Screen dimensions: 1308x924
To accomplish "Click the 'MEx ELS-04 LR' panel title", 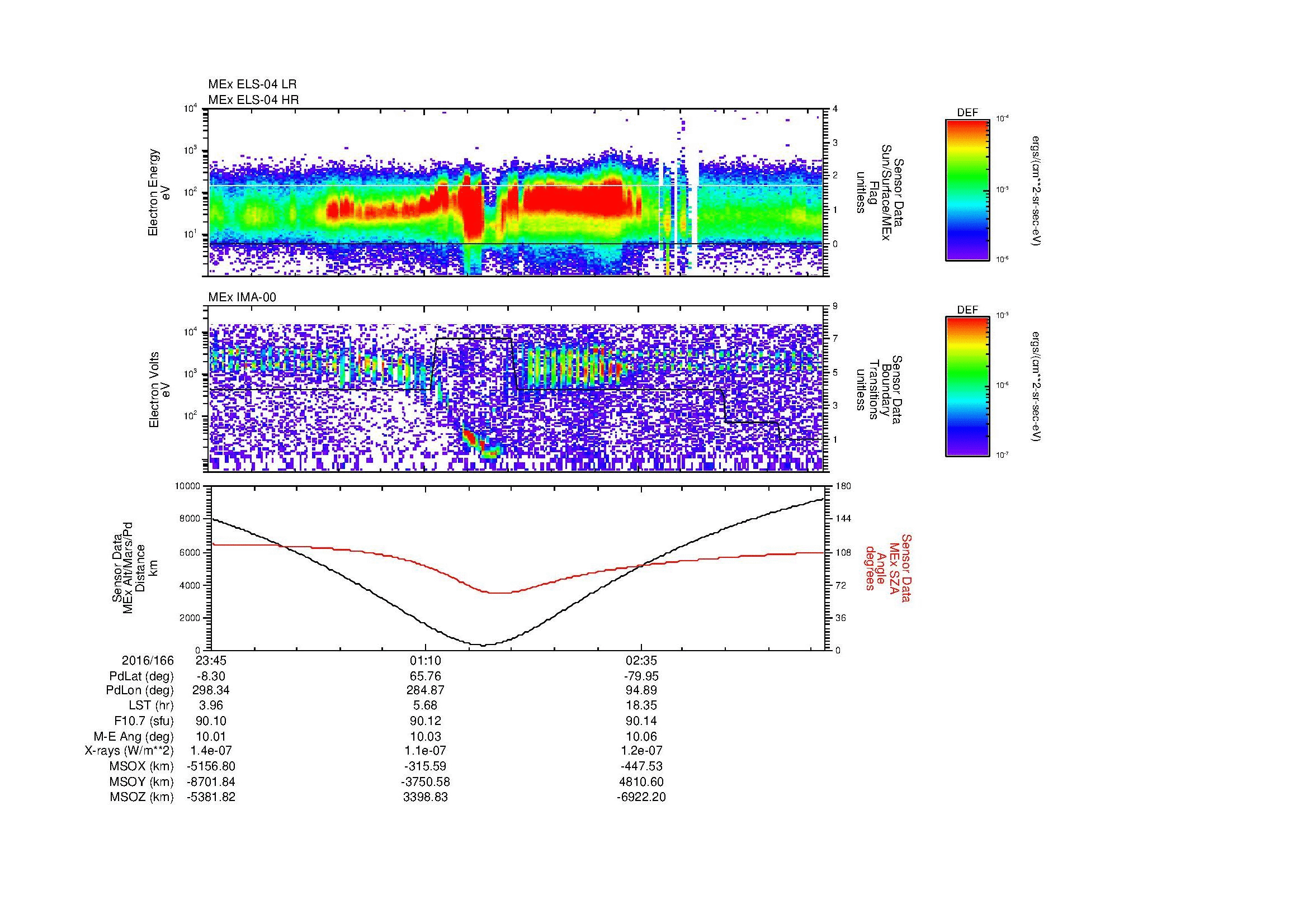I will pyautogui.click(x=252, y=84).
